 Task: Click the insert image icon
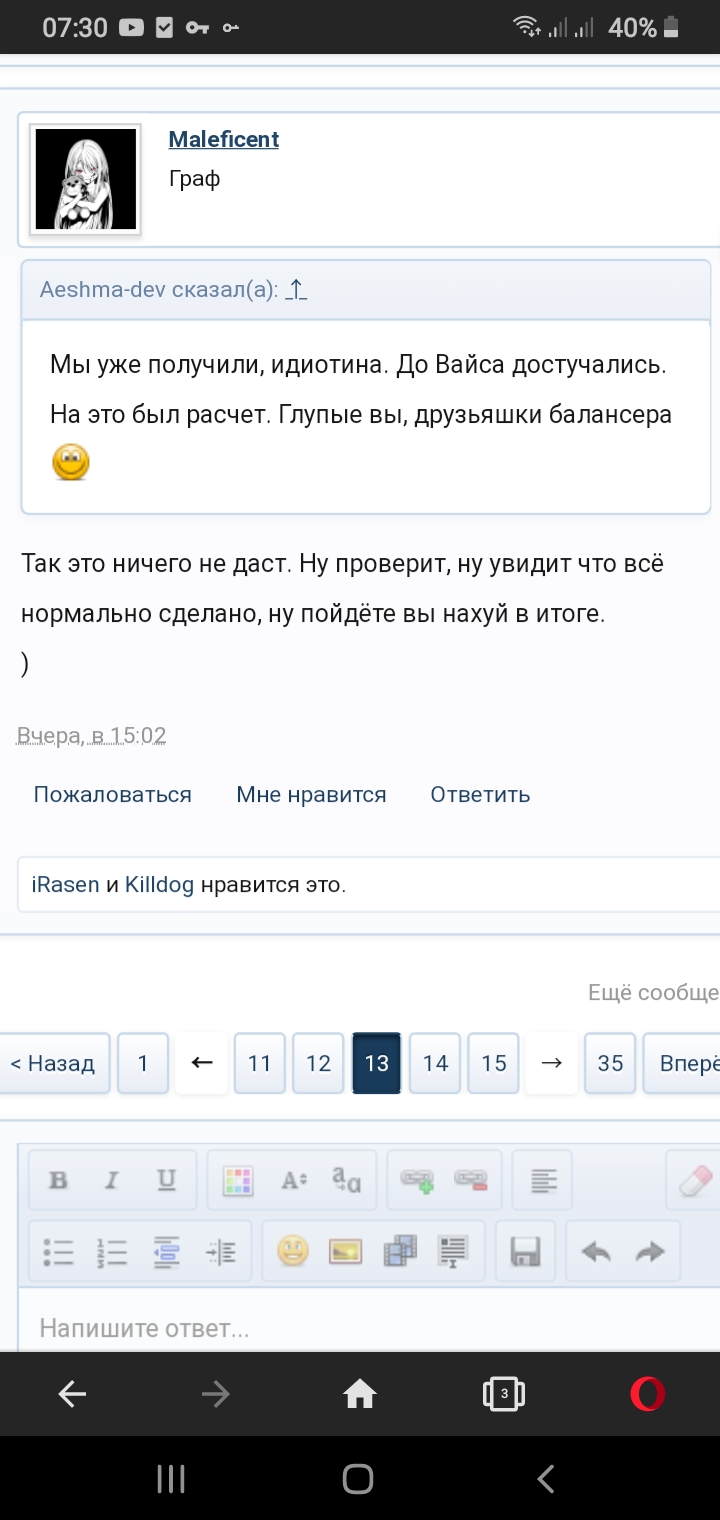coord(345,1251)
